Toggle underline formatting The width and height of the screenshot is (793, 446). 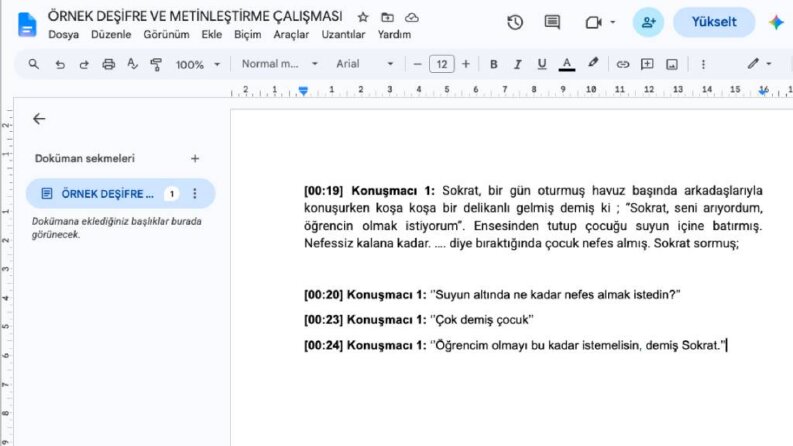click(542, 64)
